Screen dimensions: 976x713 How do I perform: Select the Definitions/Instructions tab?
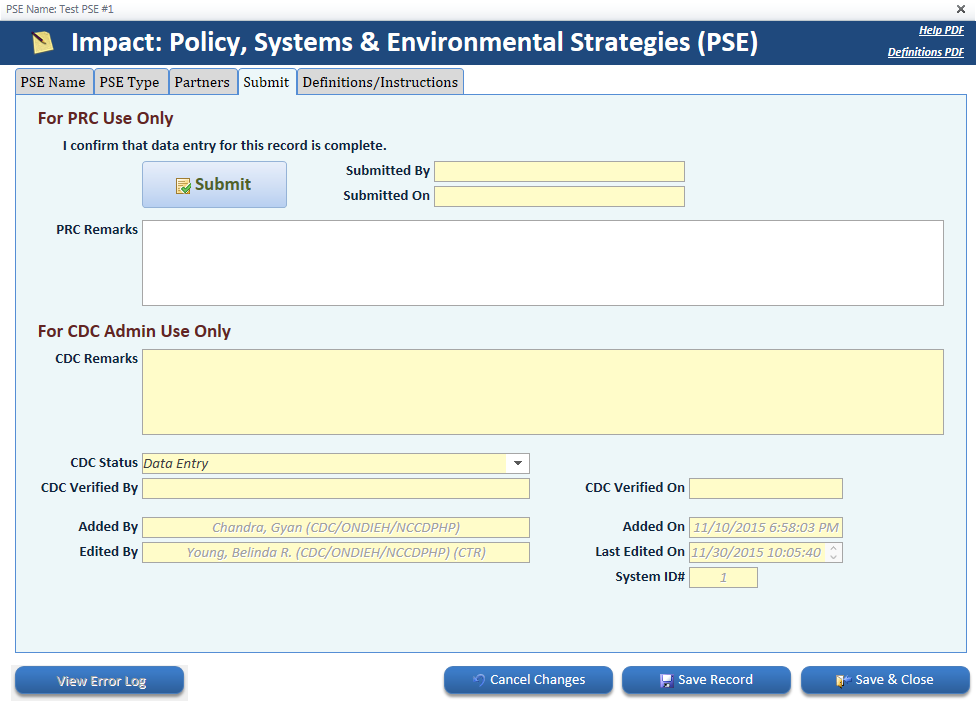point(380,82)
